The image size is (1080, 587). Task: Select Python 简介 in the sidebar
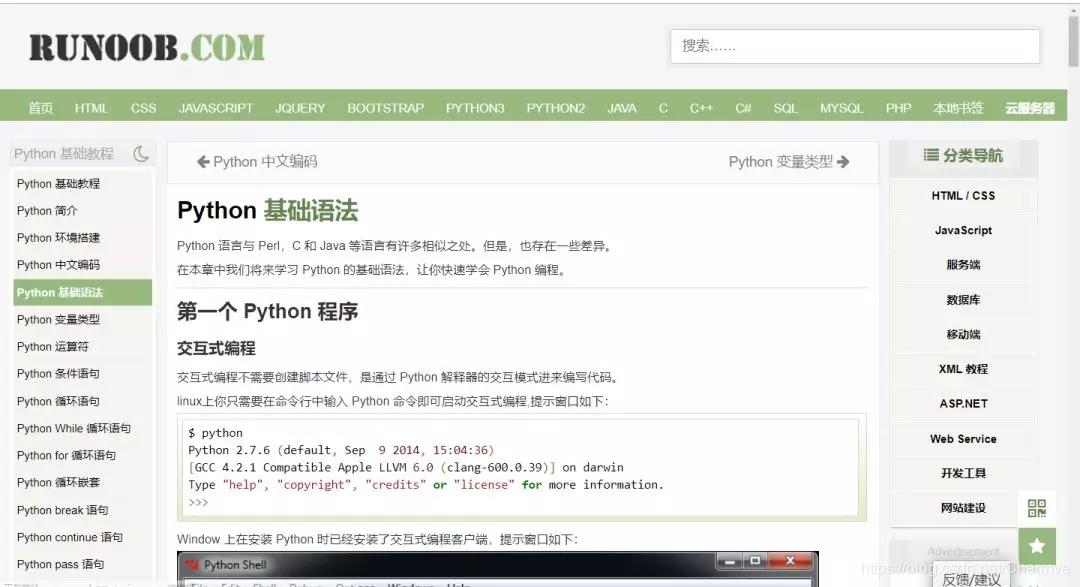click(x=47, y=210)
